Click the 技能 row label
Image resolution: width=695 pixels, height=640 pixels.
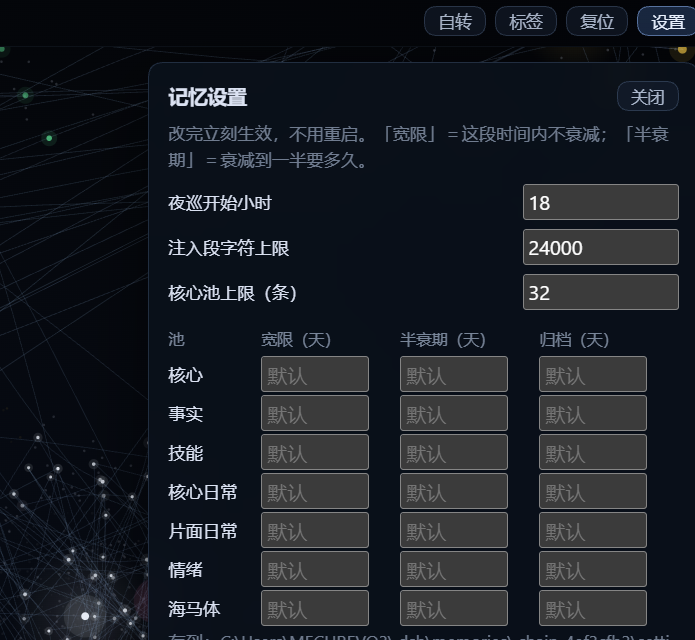(x=185, y=453)
